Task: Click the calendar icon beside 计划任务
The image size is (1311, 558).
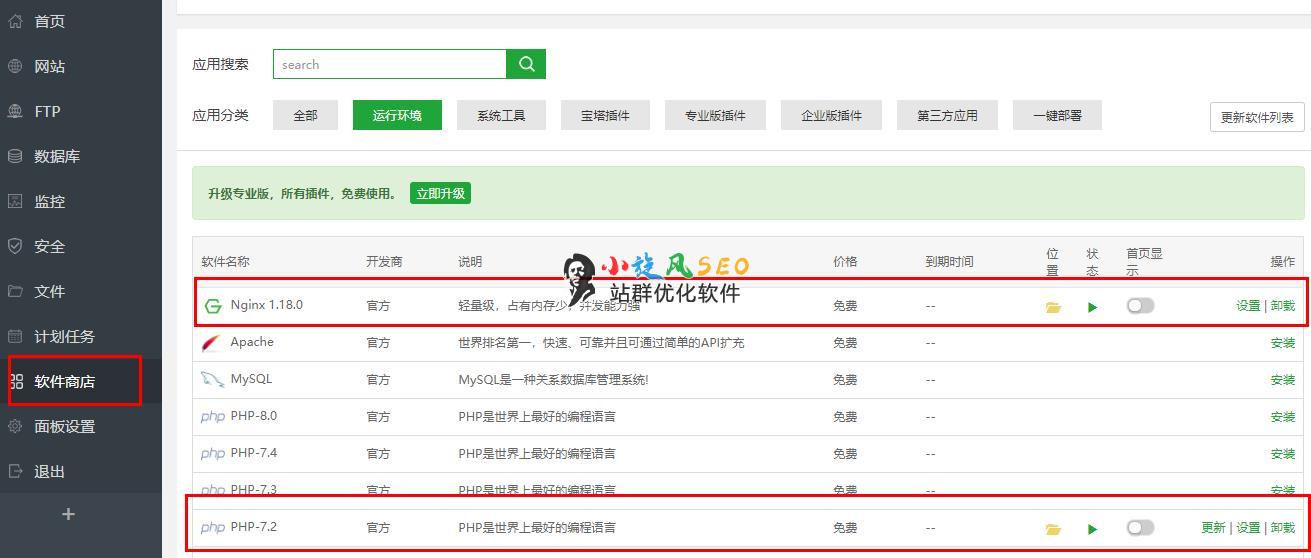Action: [15, 336]
